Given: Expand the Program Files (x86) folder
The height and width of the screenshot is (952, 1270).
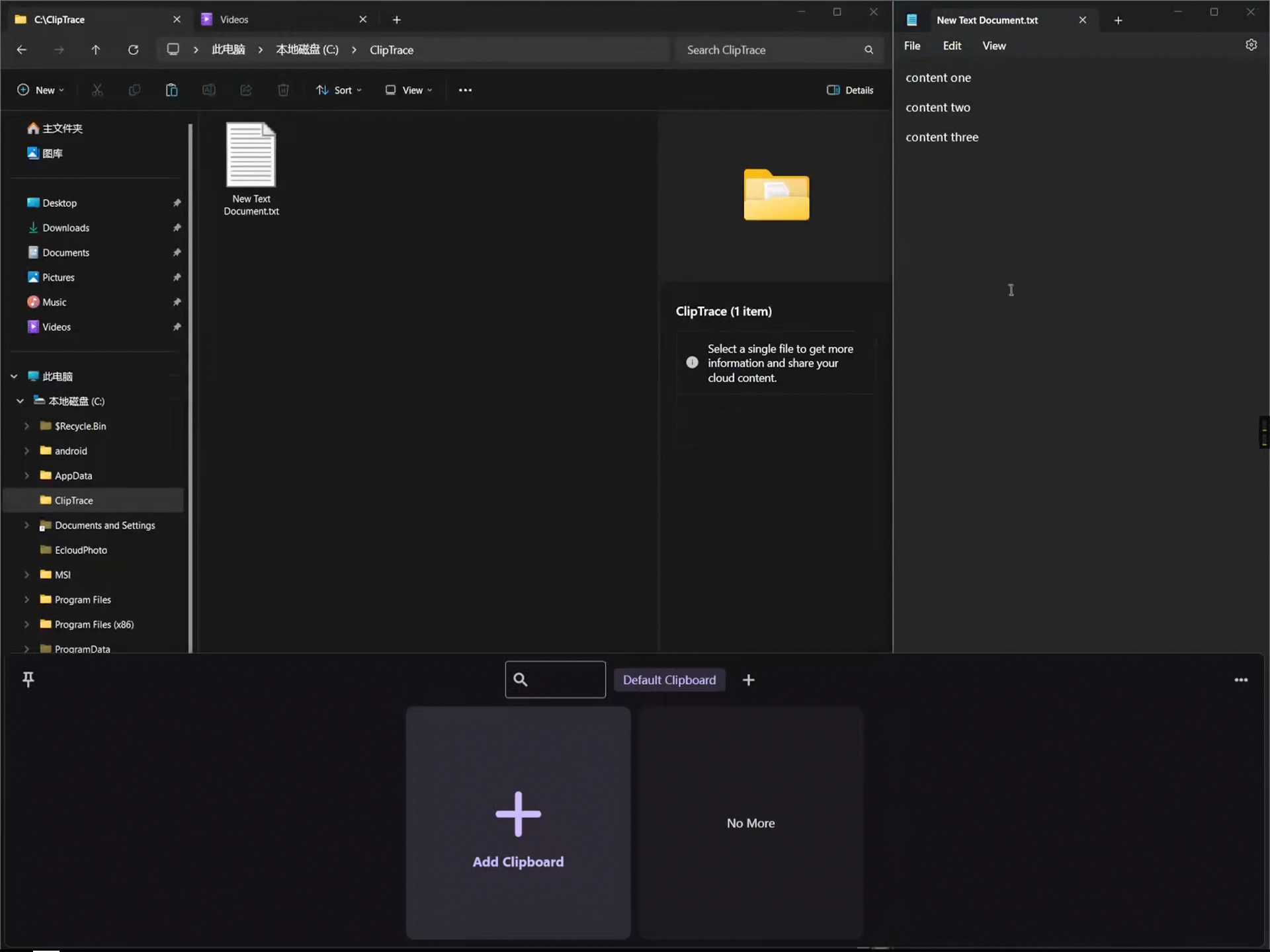Looking at the screenshot, I should [x=26, y=624].
